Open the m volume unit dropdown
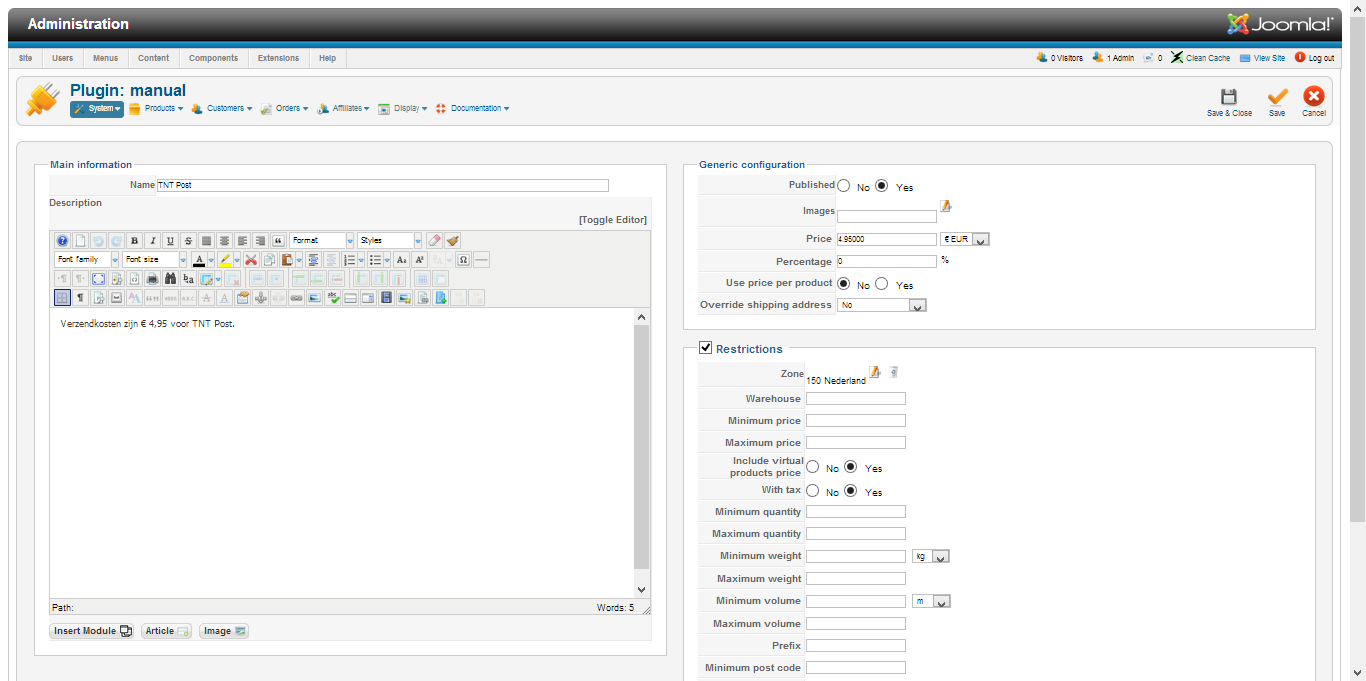The width and height of the screenshot is (1366, 681). [x=931, y=601]
